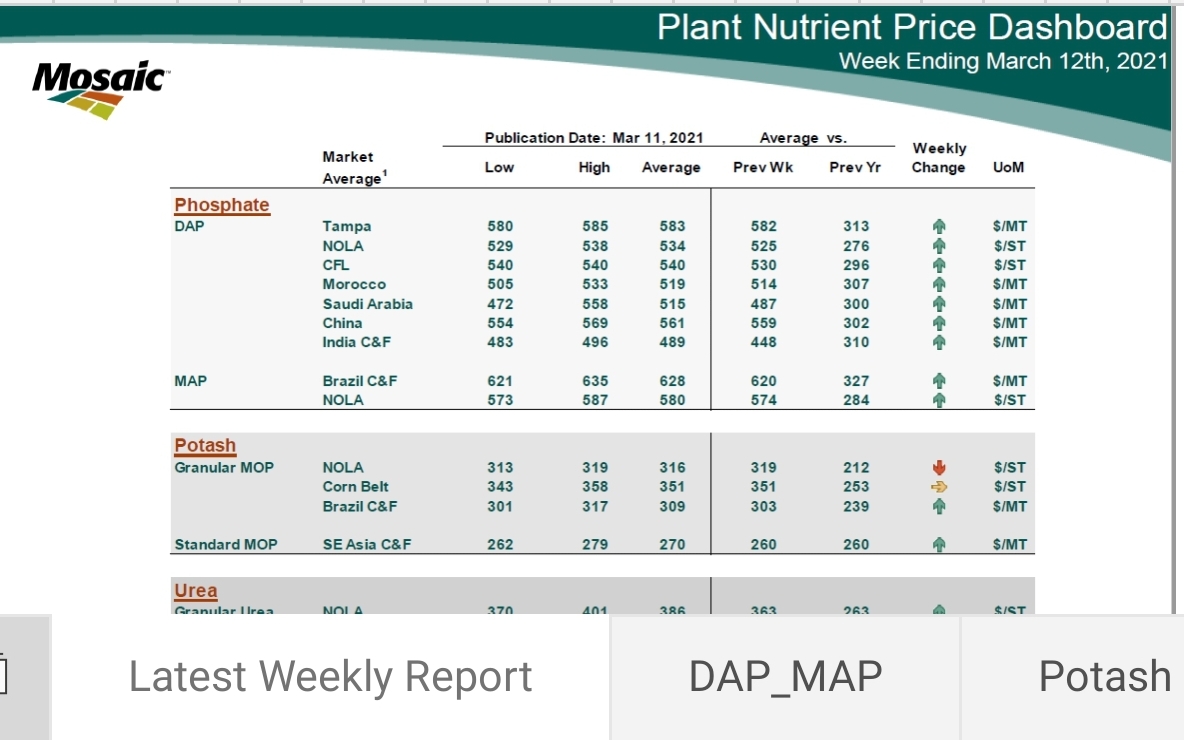Select Potash Brazil C&F previous year 239
1184x740 pixels.
point(856,506)
